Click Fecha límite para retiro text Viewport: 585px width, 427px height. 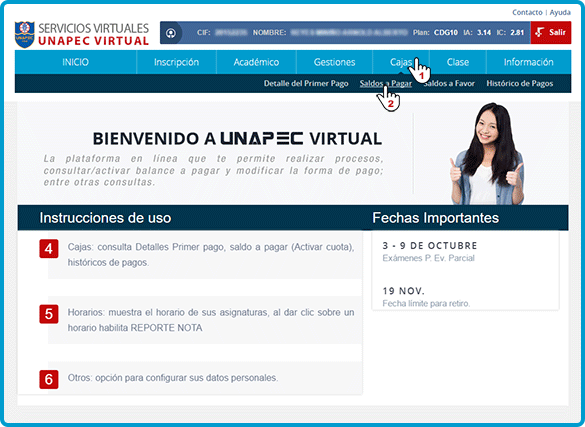(x=426, y=304)
